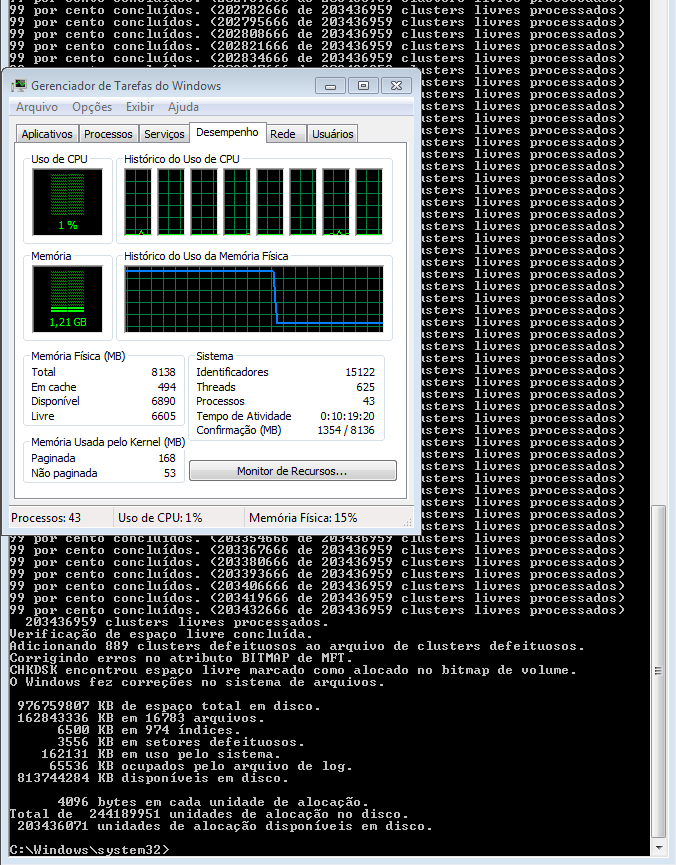676x865 pixels.
Task: Click the line 'Corrigindo erros no atributo BITMAP'
Action: pos(180,658)
